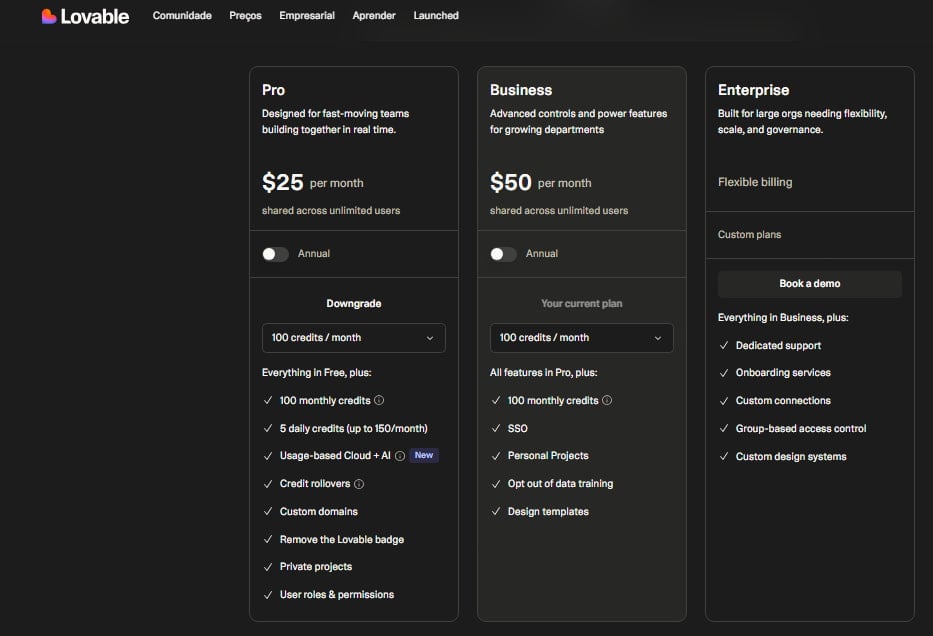
Task: Open the Comunidade menu item
Action: pyautogui.click(x=182, y=16)
